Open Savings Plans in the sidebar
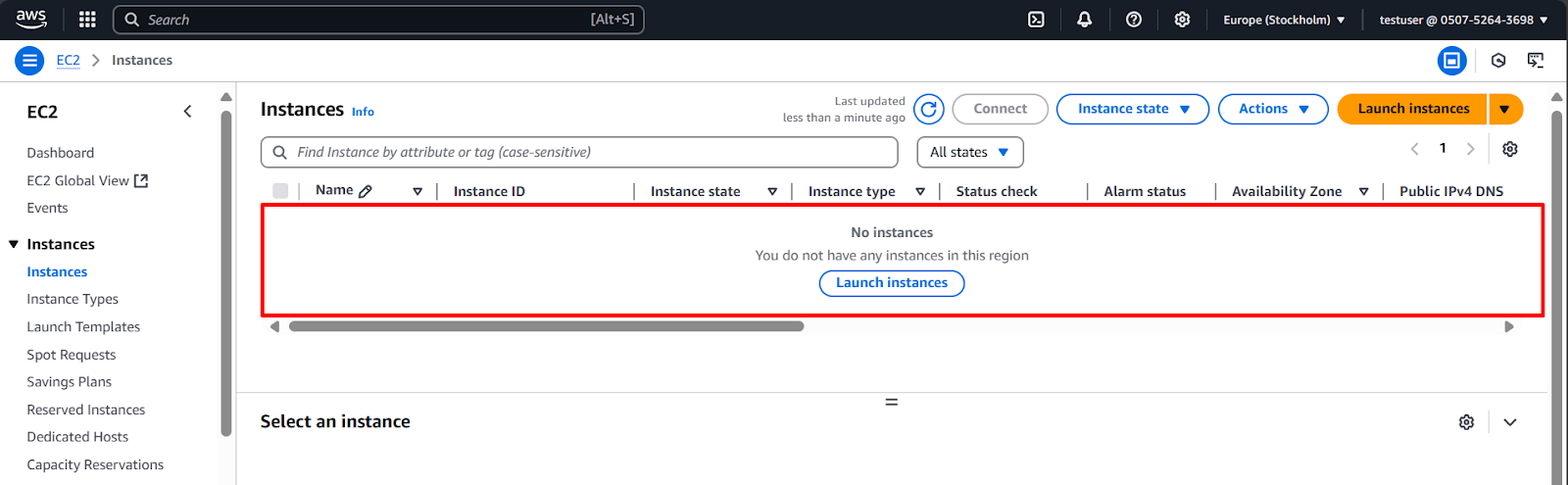 pos(70,382)
